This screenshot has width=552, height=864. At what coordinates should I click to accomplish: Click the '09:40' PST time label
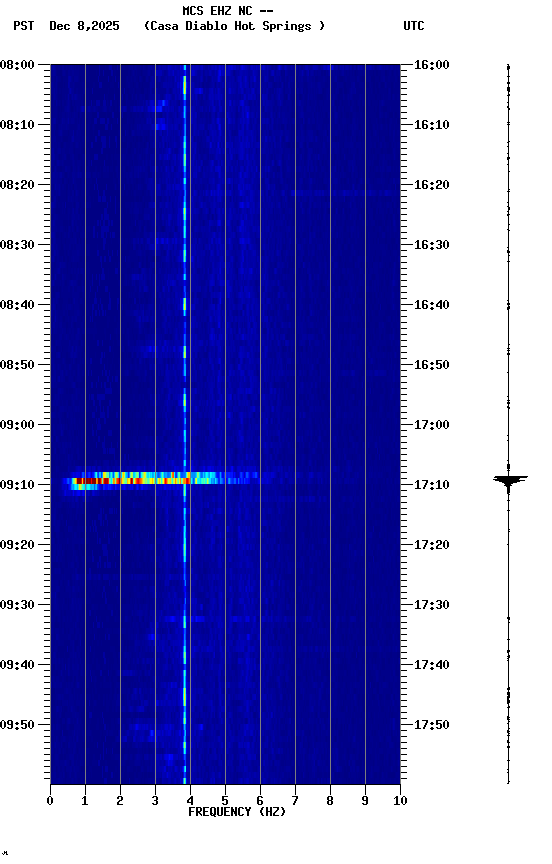coord(17,665)
